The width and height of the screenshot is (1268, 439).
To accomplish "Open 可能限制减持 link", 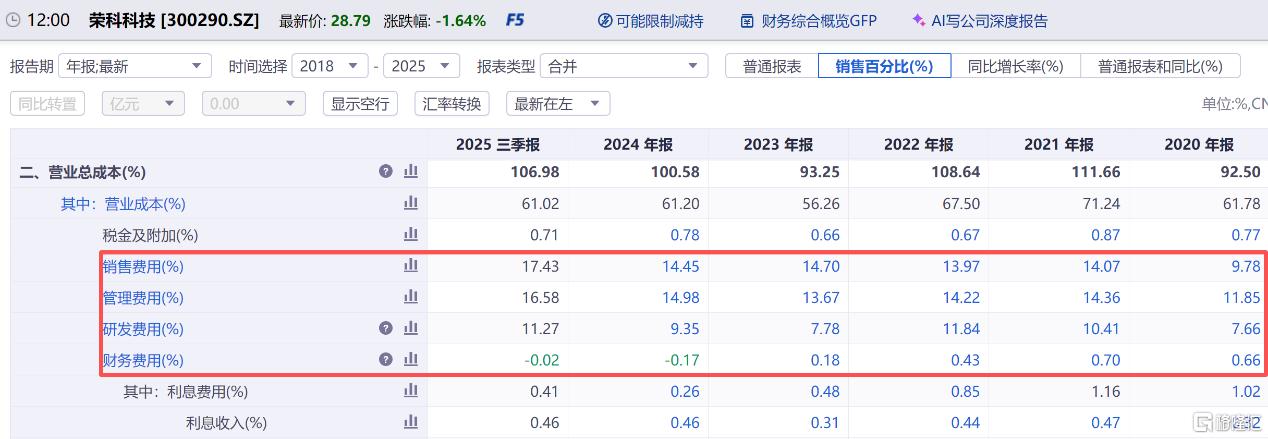I will [650, 20].
